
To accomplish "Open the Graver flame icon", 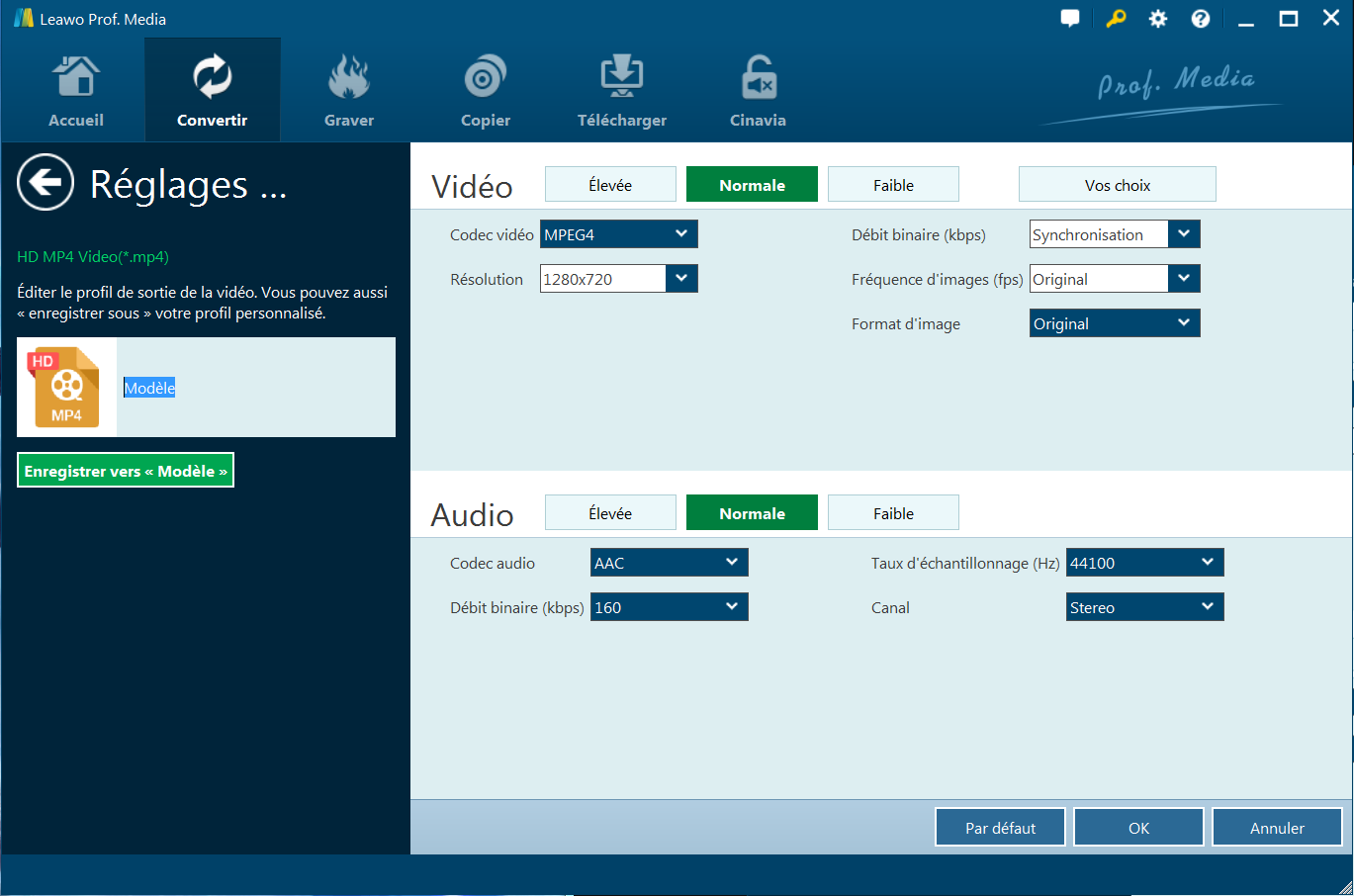I will click(x=349, y=78).
